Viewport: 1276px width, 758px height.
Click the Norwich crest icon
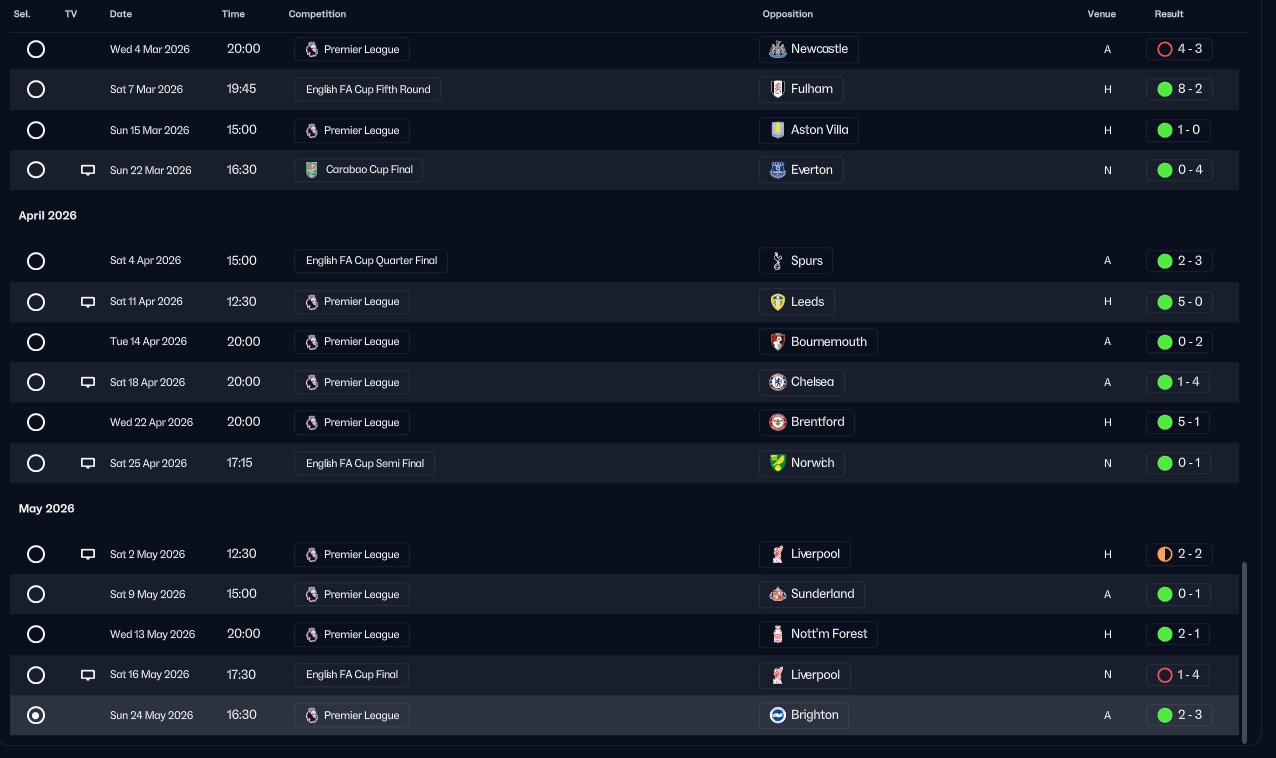[777, 463]
